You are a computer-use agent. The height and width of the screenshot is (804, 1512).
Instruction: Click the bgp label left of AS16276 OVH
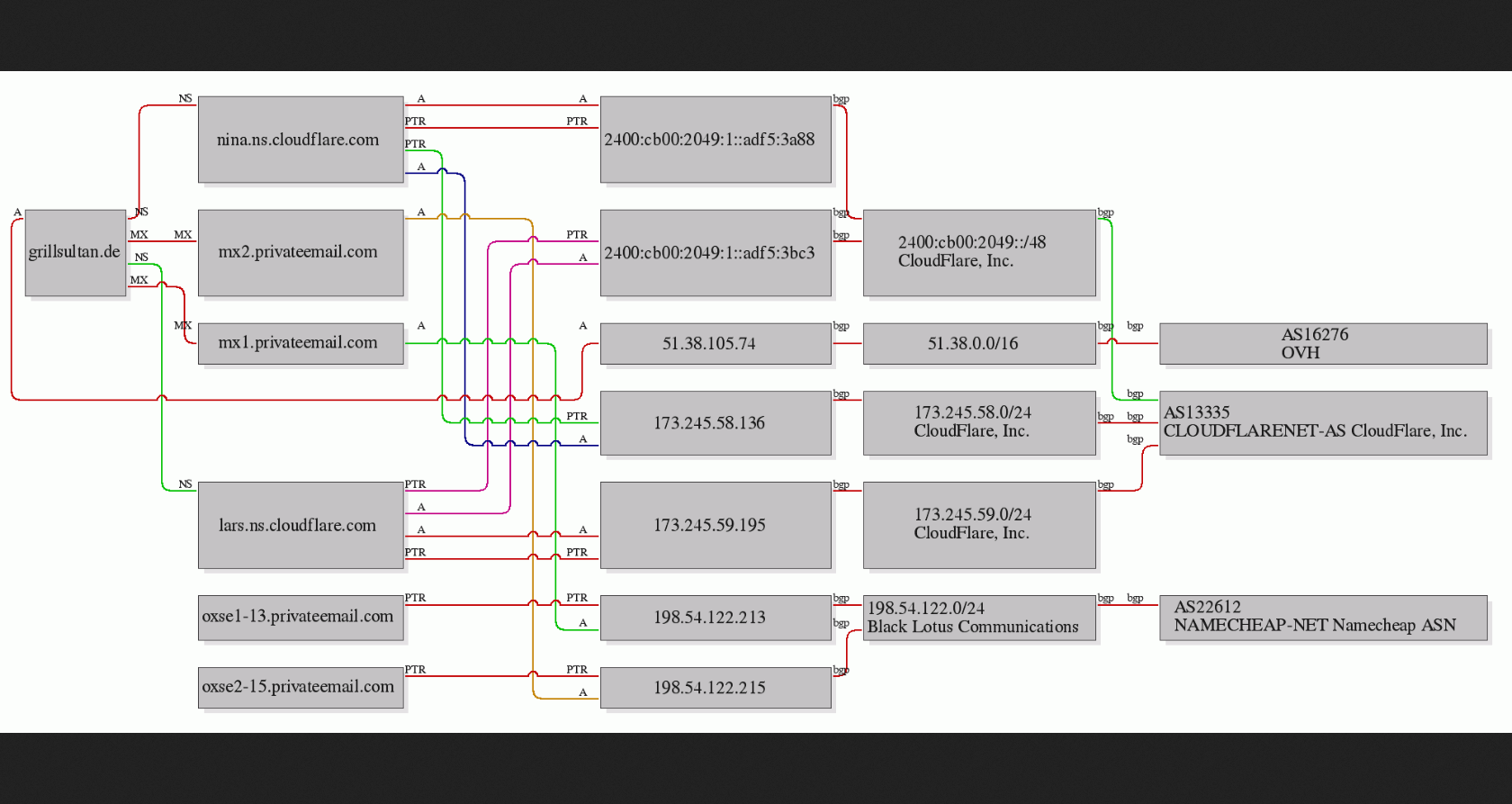point(1135,326)
